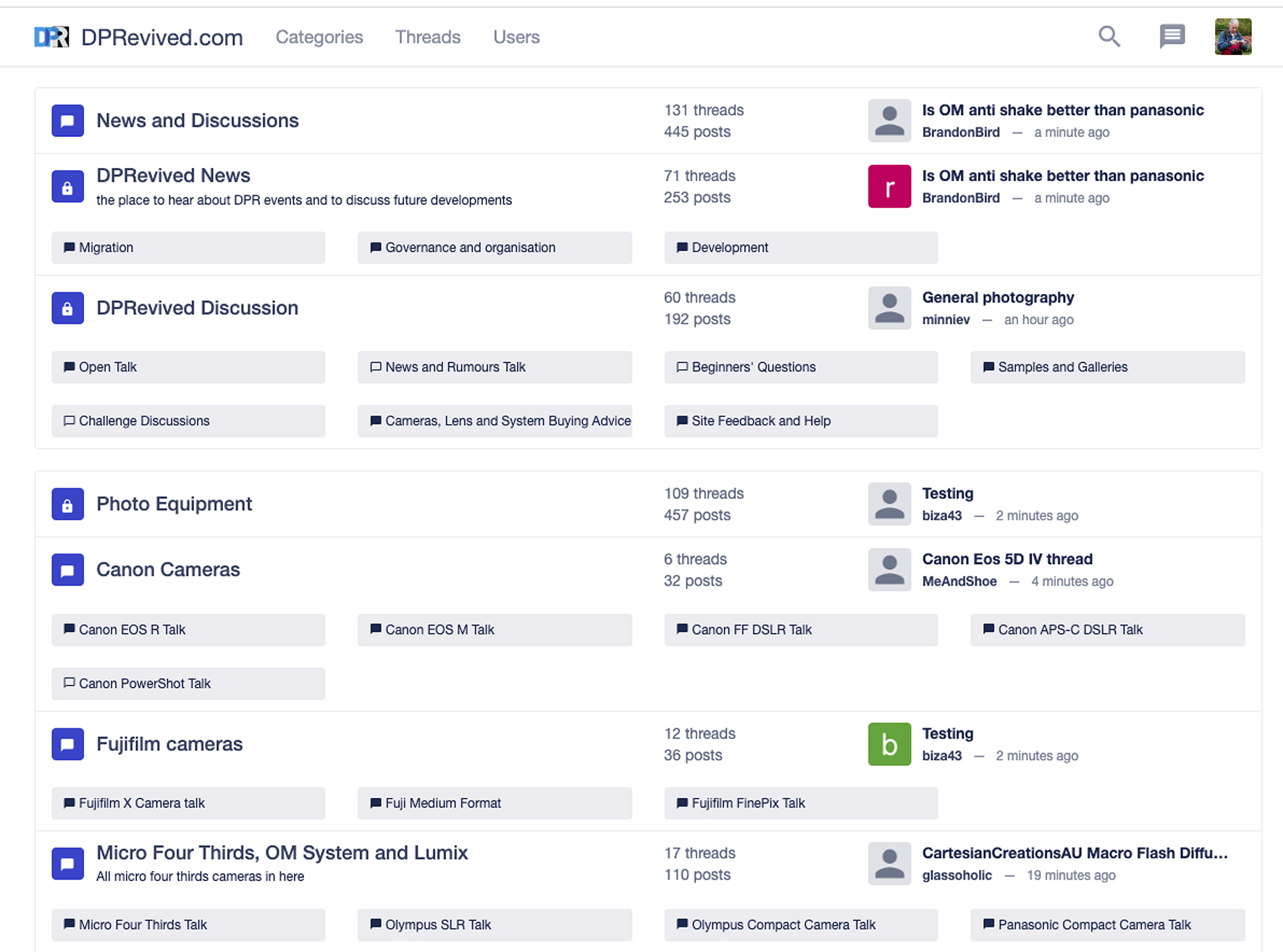Click the grey avatar beside News and Discussions
This screenshot has height=952, width=1283.
tap(889, 121)
